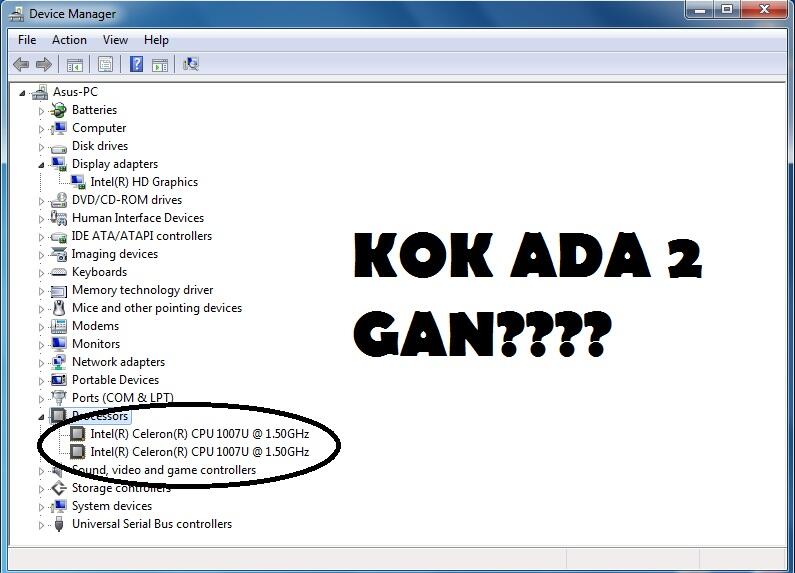Click the Back arrow toolbar icon

[x=21, y=64]
